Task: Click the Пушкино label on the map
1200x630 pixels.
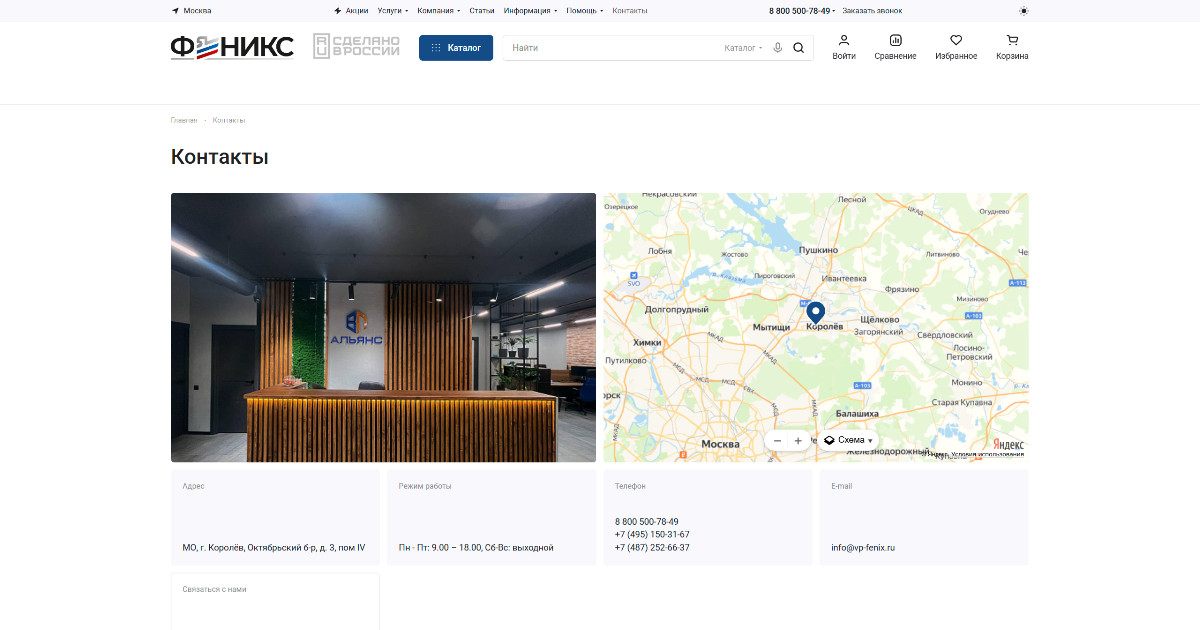Action: click(x=818, y=250)
